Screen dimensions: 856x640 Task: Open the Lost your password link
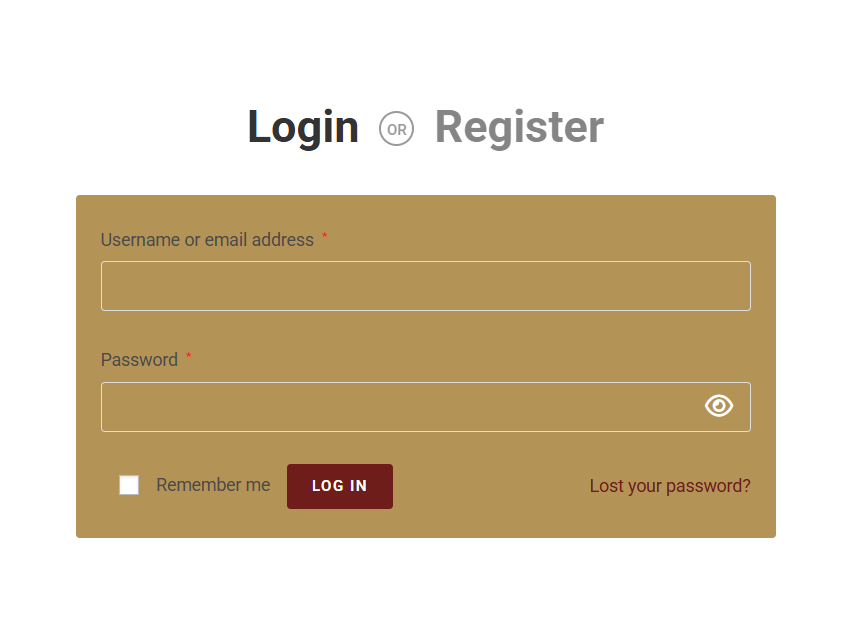coord(670,486)
